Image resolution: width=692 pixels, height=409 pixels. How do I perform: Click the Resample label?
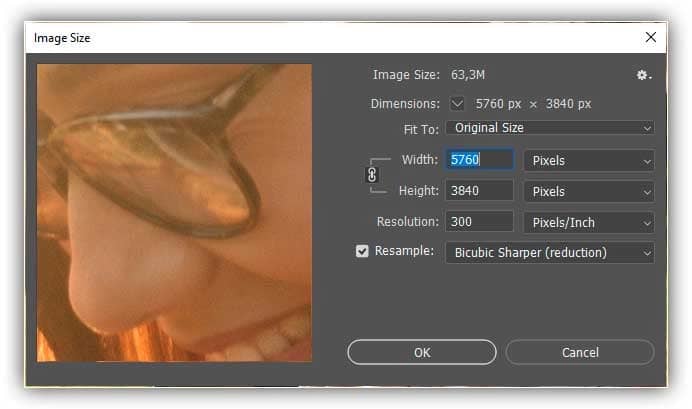pos(404,251)
